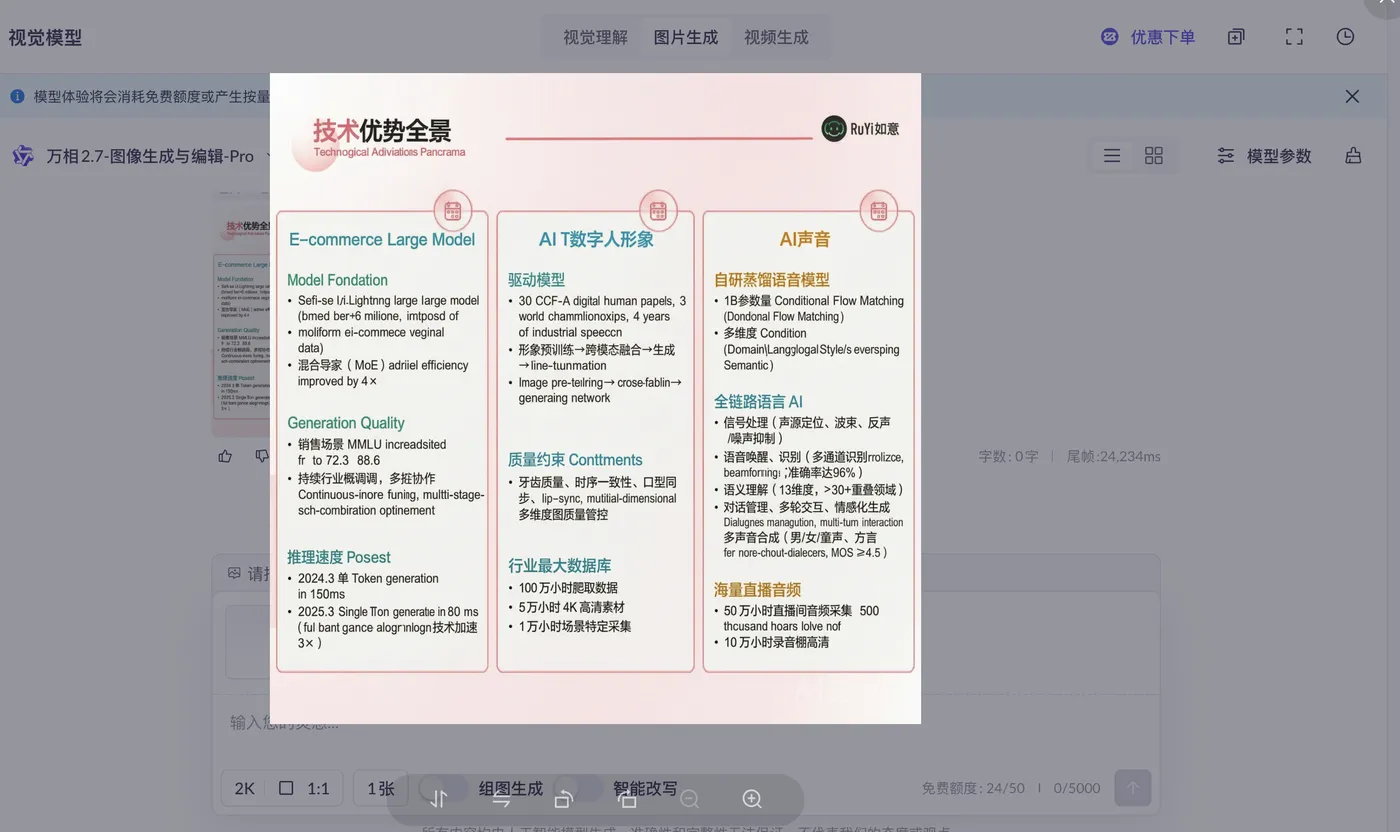1400x832 pixels.
Task: Click the new-conversation icon beside 优惠下单
Action: (x=1236, y=37)
